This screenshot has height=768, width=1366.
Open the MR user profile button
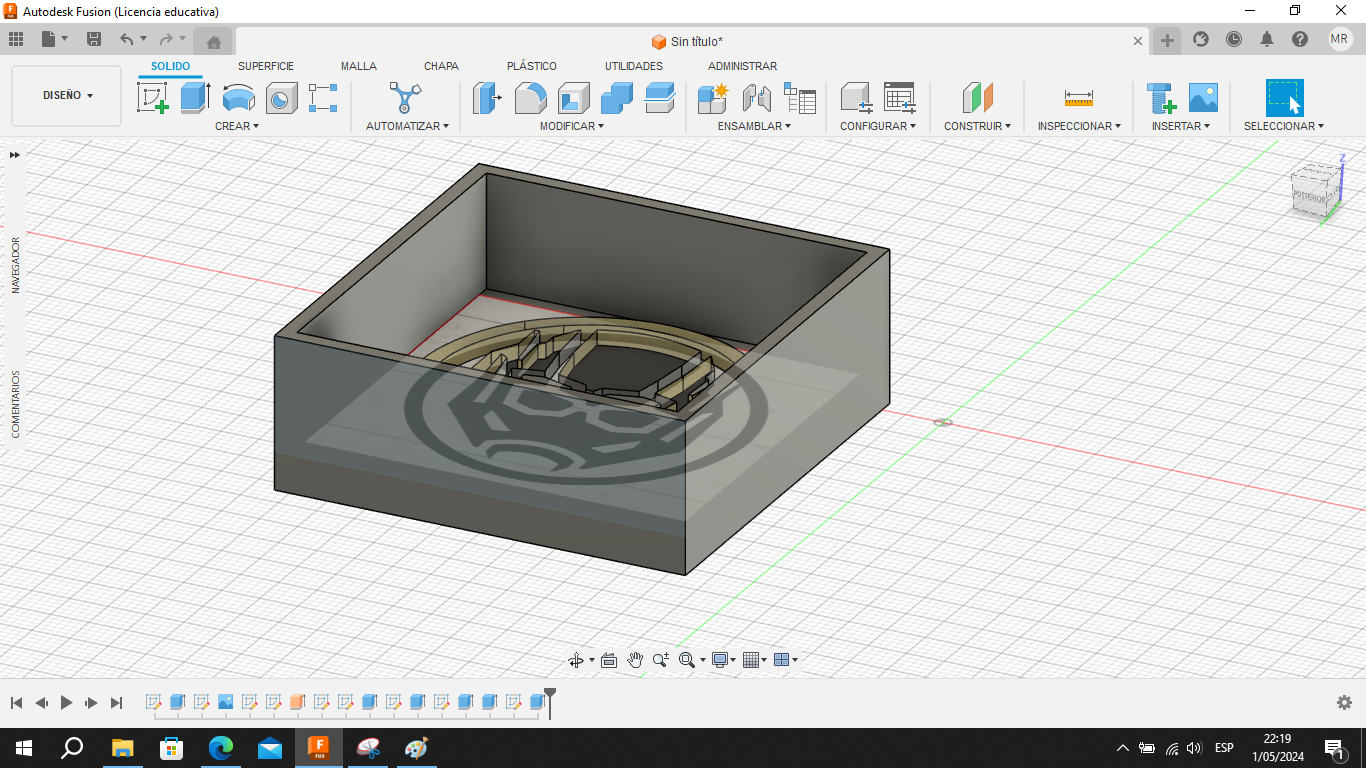click(x=1340, y=39)
